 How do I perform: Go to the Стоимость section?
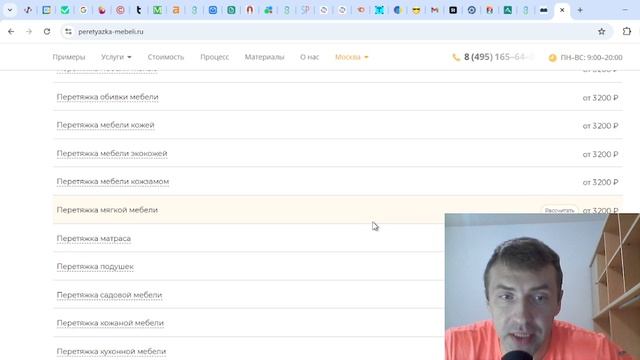(x=166, y=57)
